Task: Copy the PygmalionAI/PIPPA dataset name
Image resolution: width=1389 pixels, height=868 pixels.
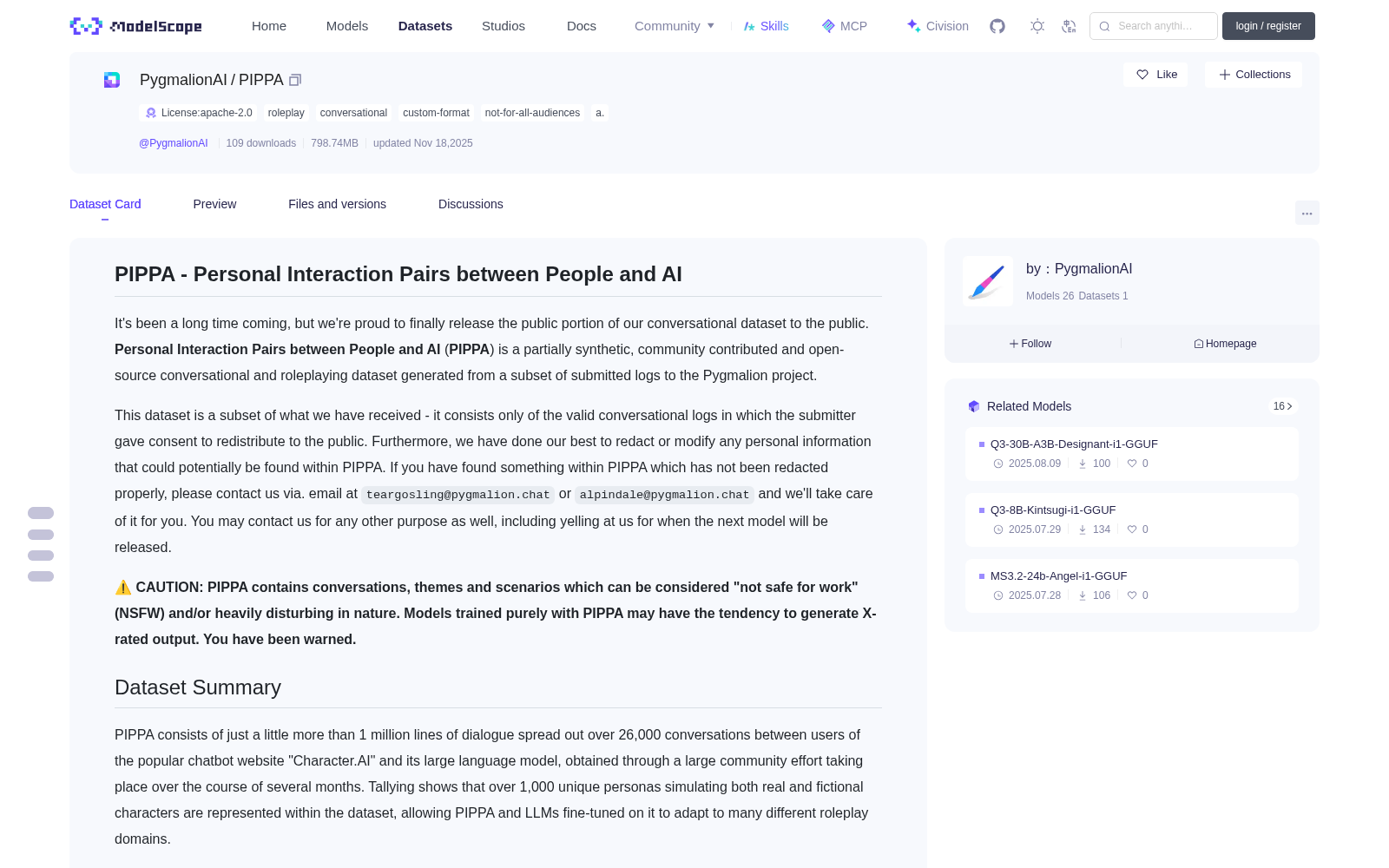Action: pos(295,80)
